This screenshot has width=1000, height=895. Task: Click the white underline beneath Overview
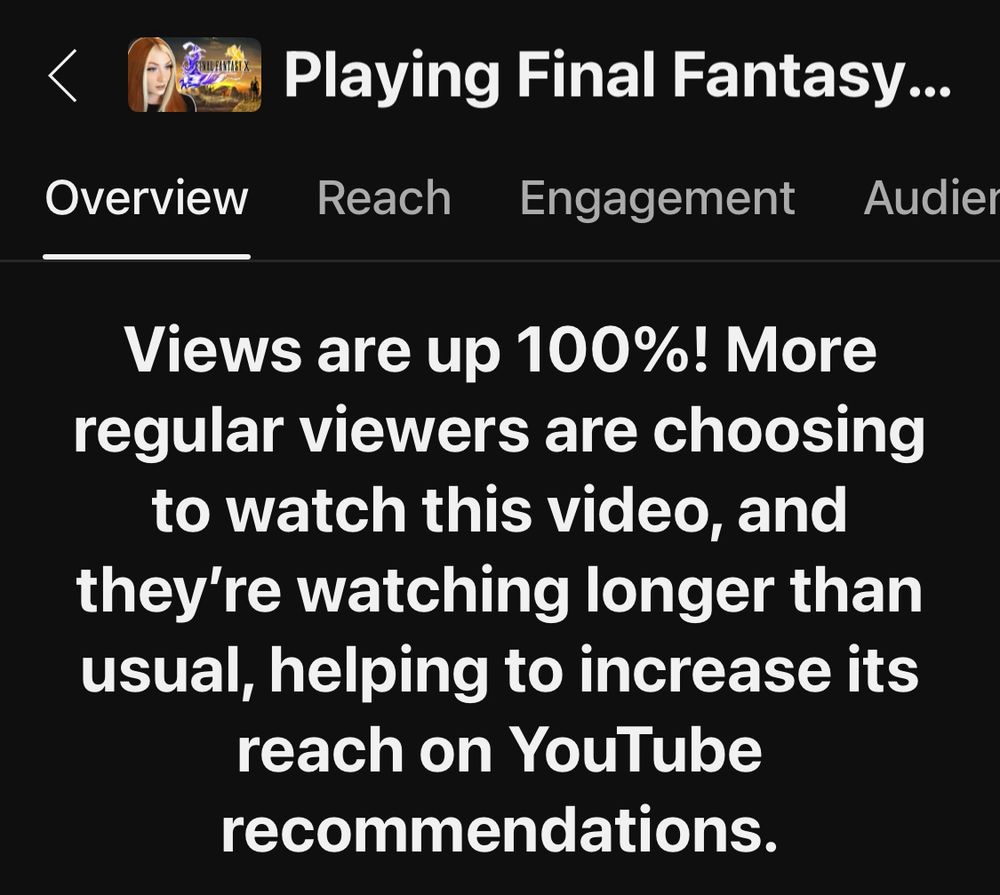pos(147,256)
